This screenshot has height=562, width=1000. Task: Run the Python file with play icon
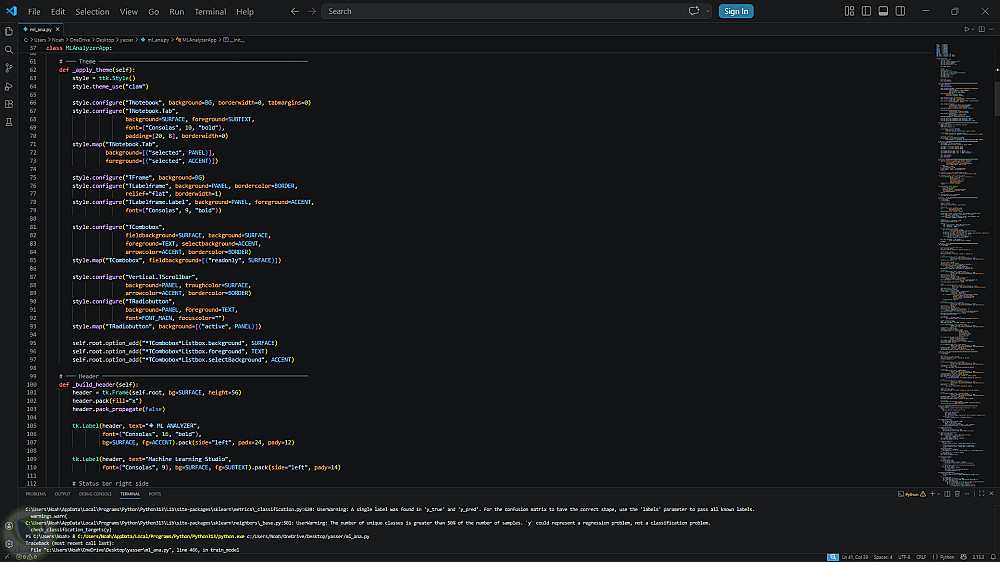coord(967,30)
